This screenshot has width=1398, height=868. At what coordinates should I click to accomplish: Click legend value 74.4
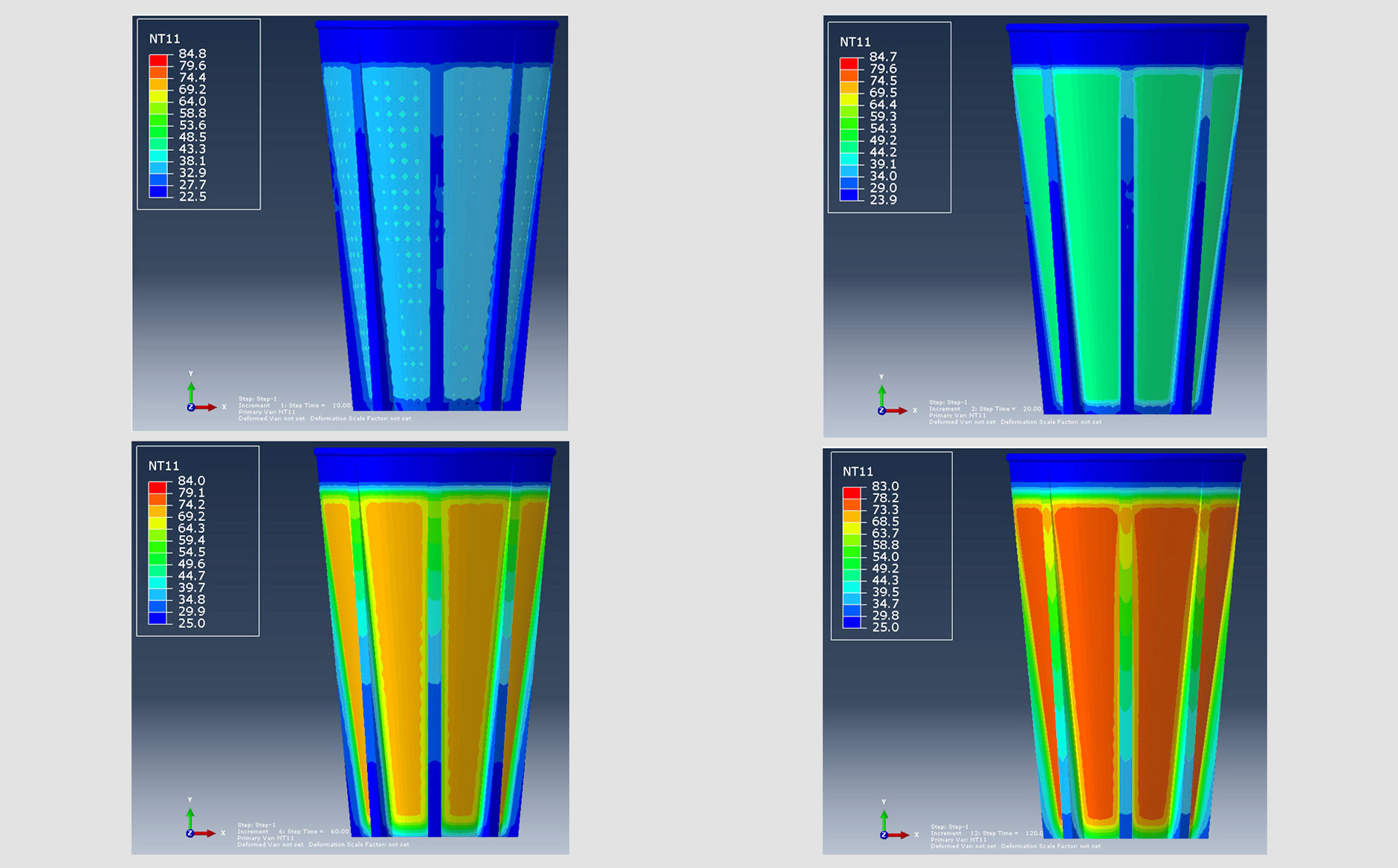pyautogui.click(x=192, y=77)
